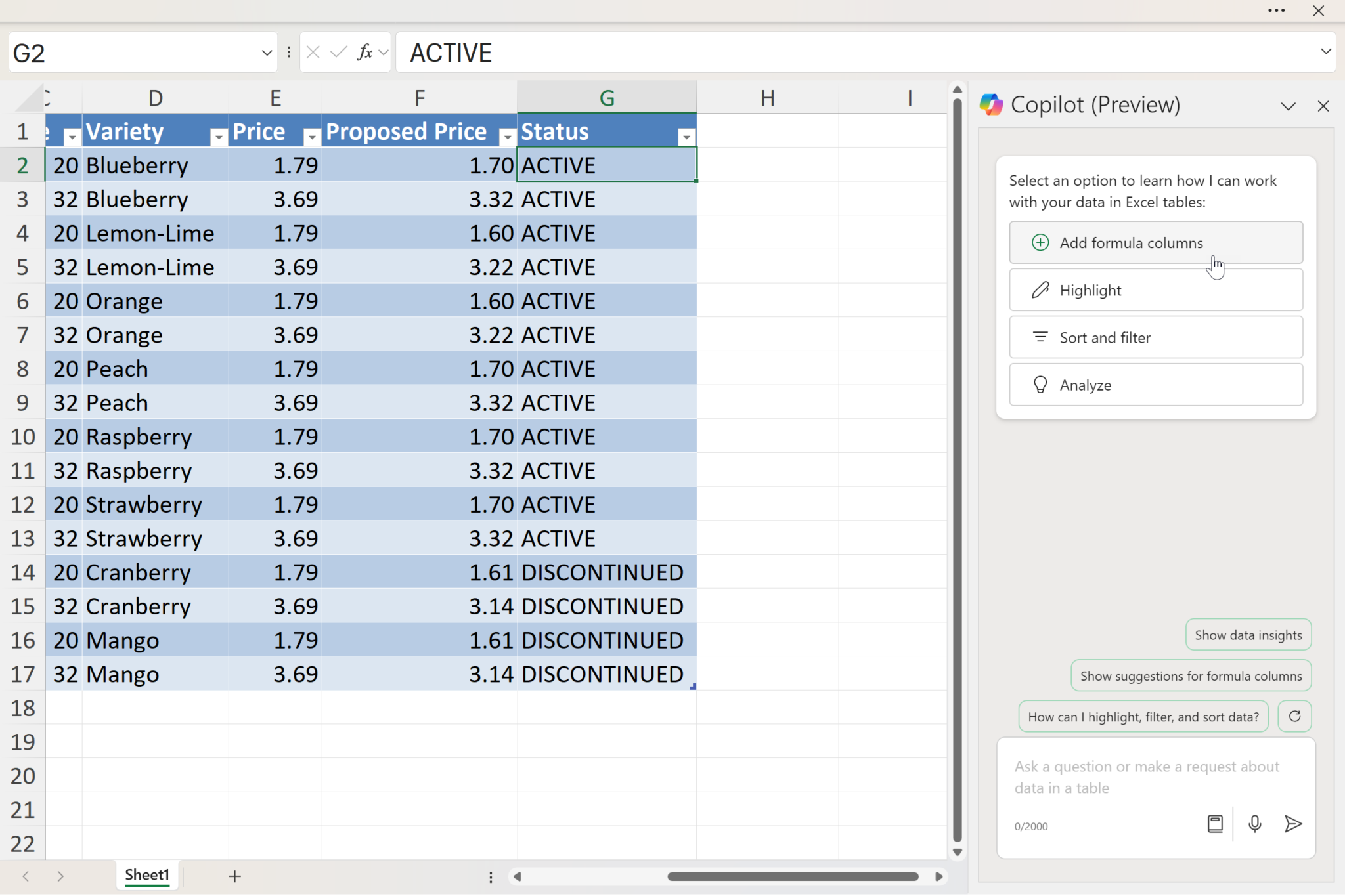Image resolution: width=1345 pixels, height=896 pixels.
Task: Open the prompt guide notebook icon
Action: pyautogui.click(x=1215, y=824)
